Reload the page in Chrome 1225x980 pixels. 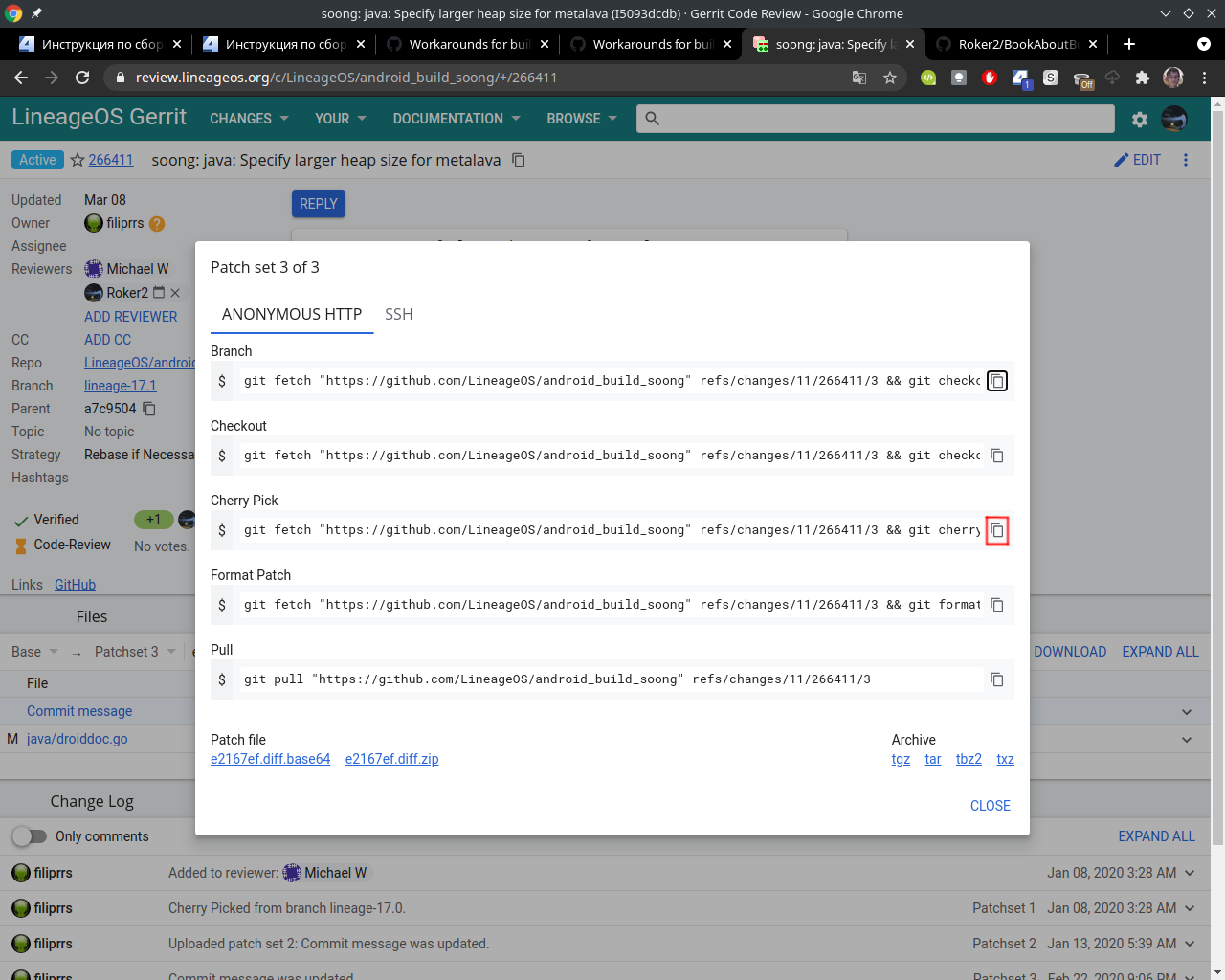point(82,78)
